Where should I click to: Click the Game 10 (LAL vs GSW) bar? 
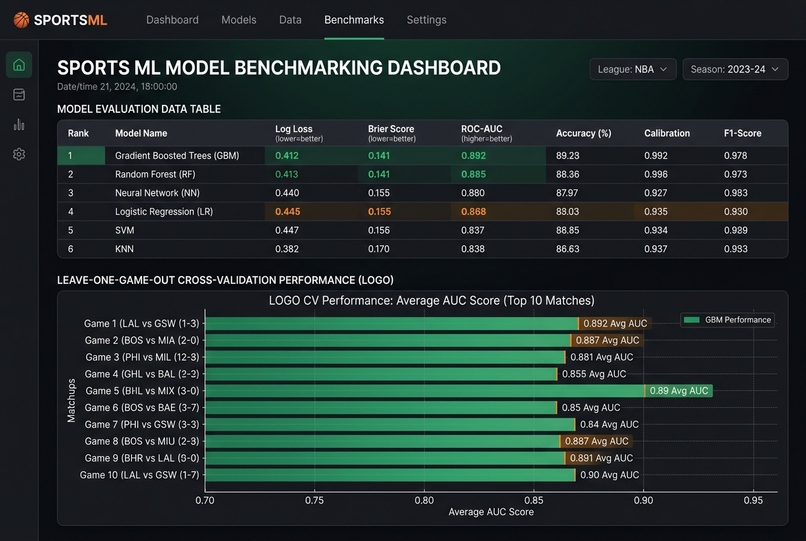tap(390, 475)
